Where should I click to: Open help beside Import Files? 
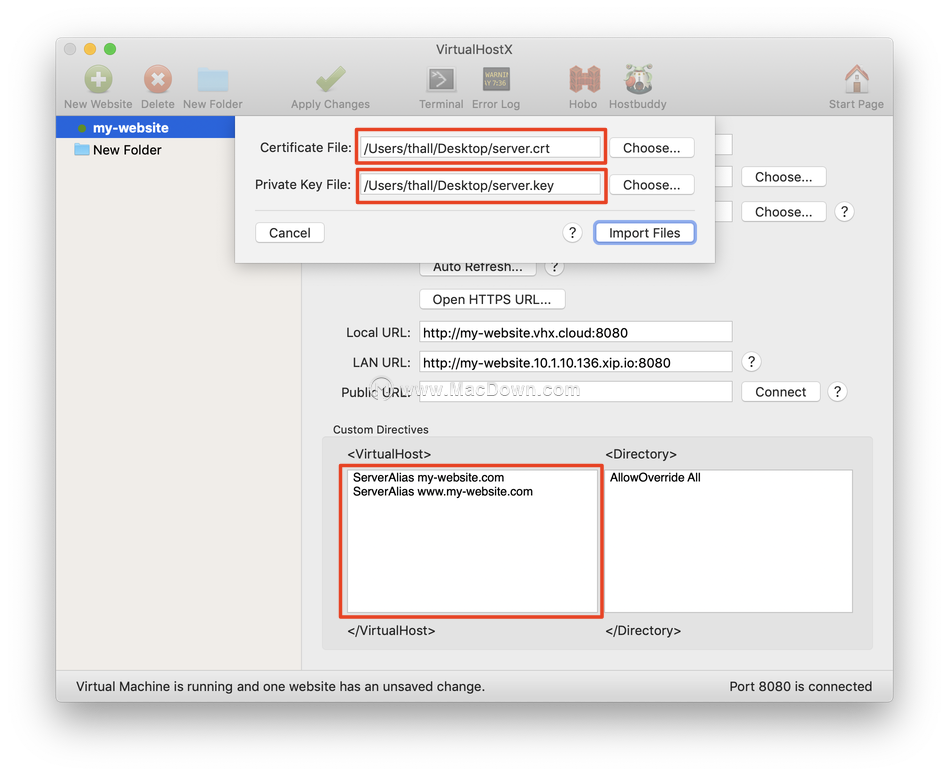click(x=572, y=232)
